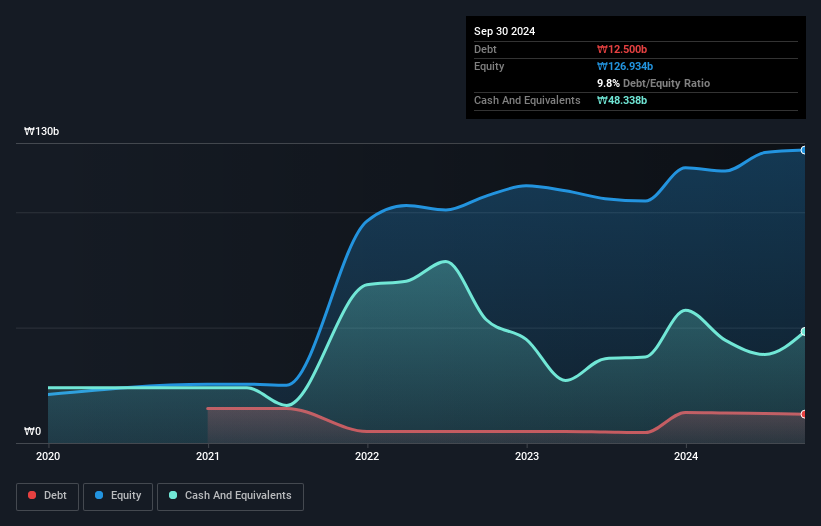This screenshot has width=821, height=526.
Task: Click the ₩126.934b equity value
Action: pyautogui.click(x=625, y=66)
